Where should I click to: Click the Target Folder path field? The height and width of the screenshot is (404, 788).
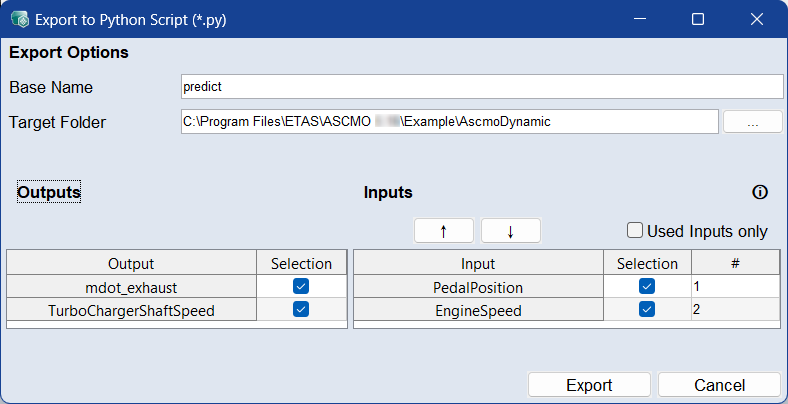coord(449,122)
